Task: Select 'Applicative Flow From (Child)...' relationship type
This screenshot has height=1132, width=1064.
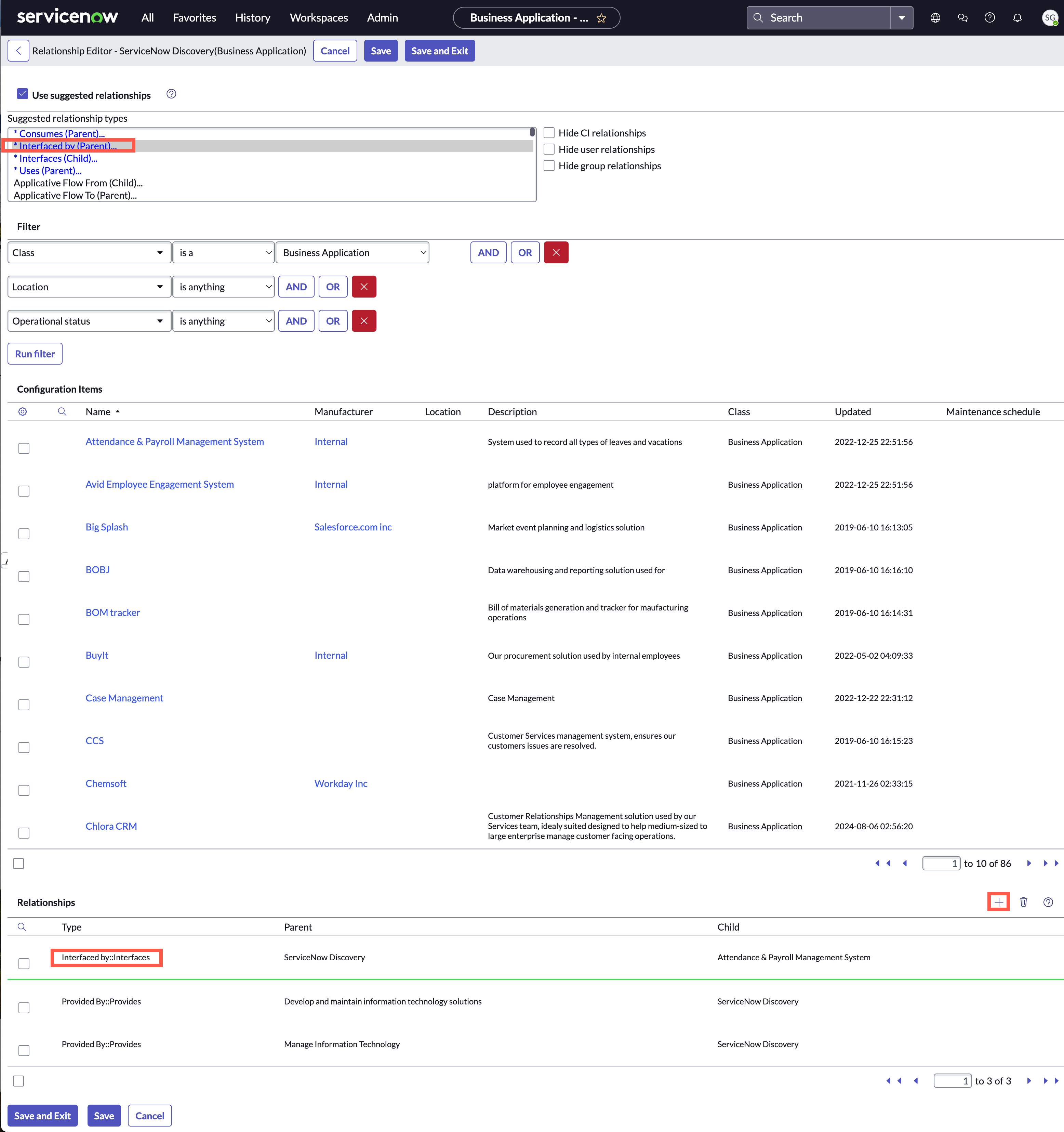Action: pos(78,183)
